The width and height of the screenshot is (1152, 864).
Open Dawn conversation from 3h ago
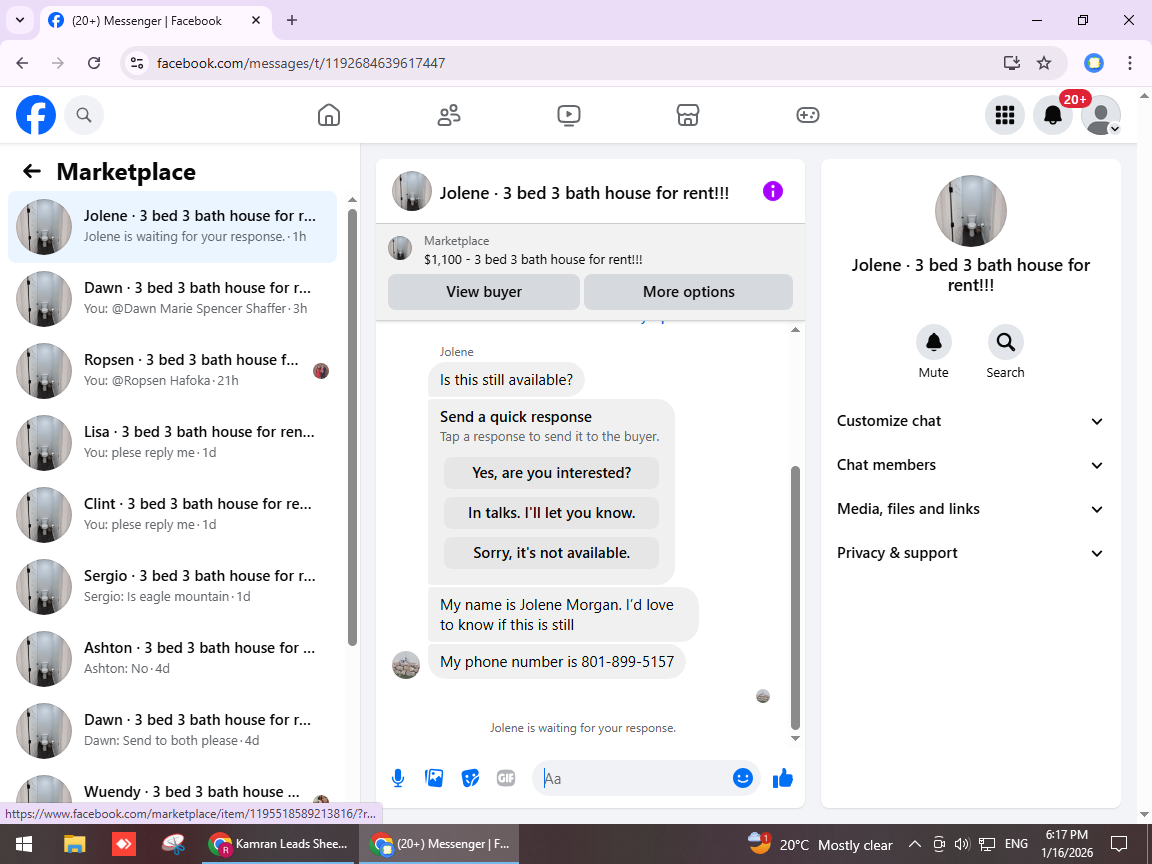[x=173, y=298]
